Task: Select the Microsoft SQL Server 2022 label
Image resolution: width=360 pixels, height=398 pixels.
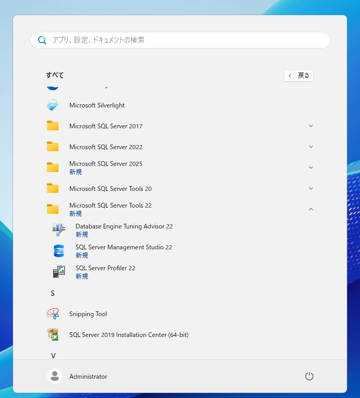Action: click(x=106, y=147)
